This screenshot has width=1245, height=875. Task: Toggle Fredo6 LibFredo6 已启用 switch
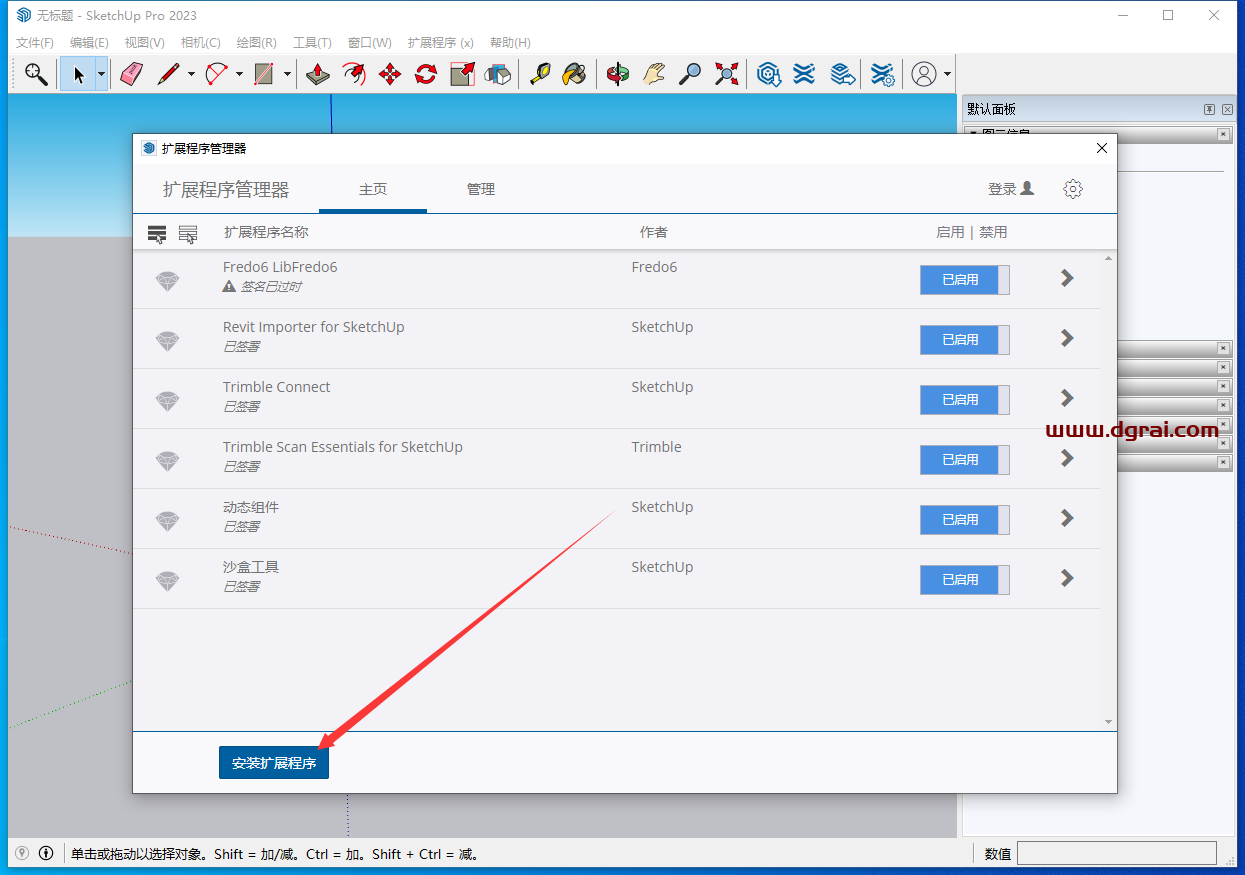coord(965,280)
